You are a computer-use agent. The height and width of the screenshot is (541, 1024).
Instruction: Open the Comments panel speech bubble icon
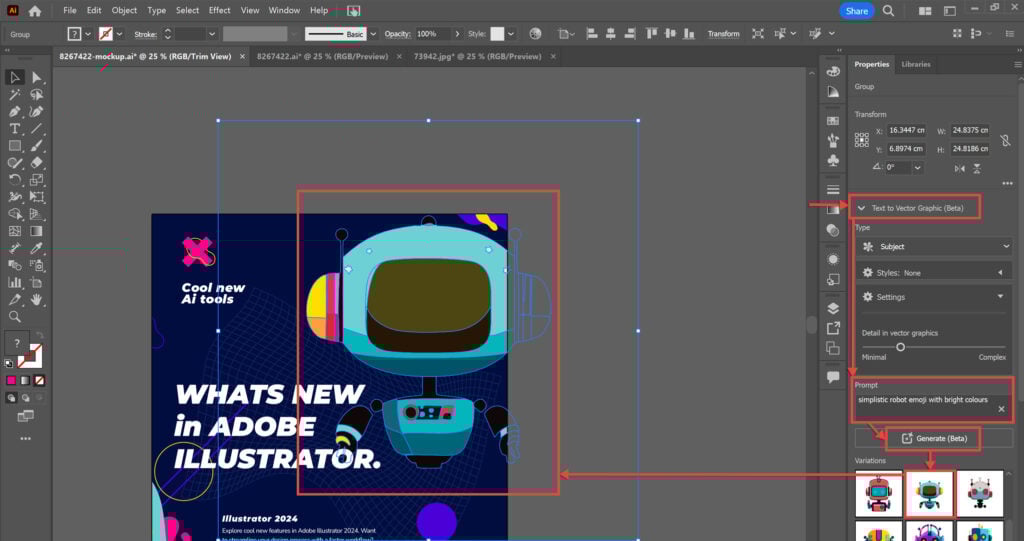[833, 377]
